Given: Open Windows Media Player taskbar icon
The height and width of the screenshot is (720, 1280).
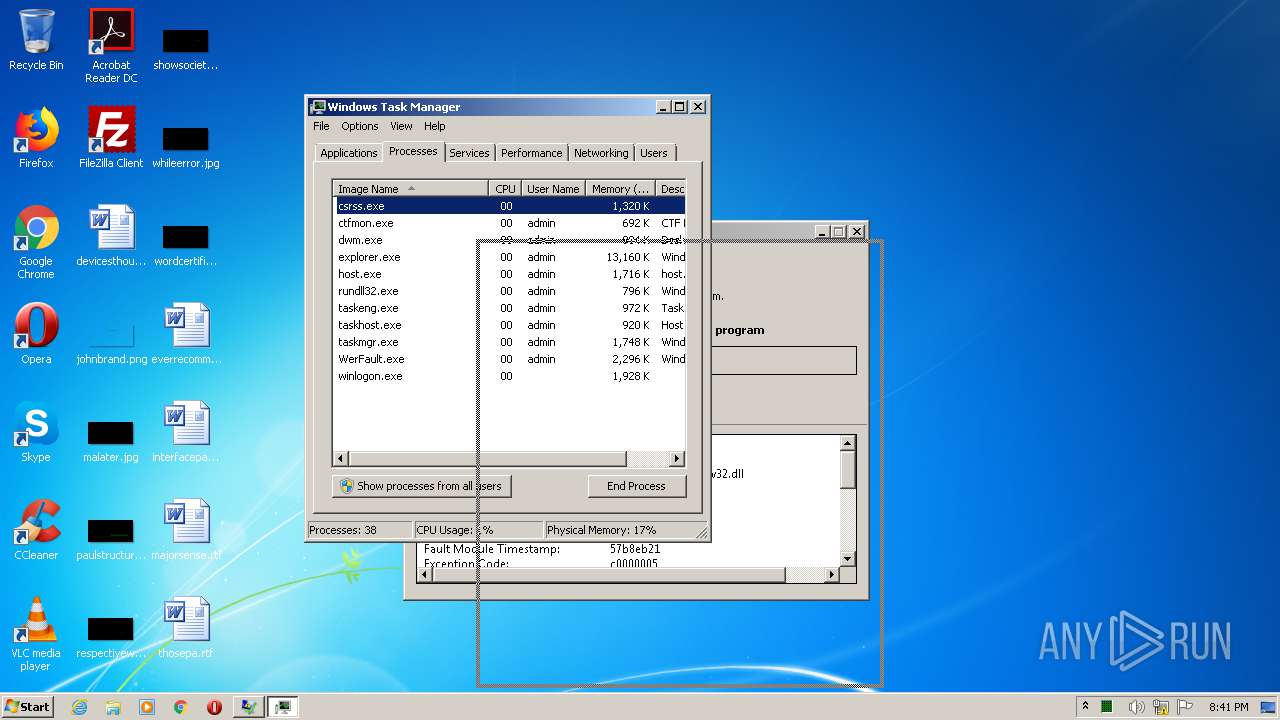Looking at the screenshot, I should coord(147,707).
